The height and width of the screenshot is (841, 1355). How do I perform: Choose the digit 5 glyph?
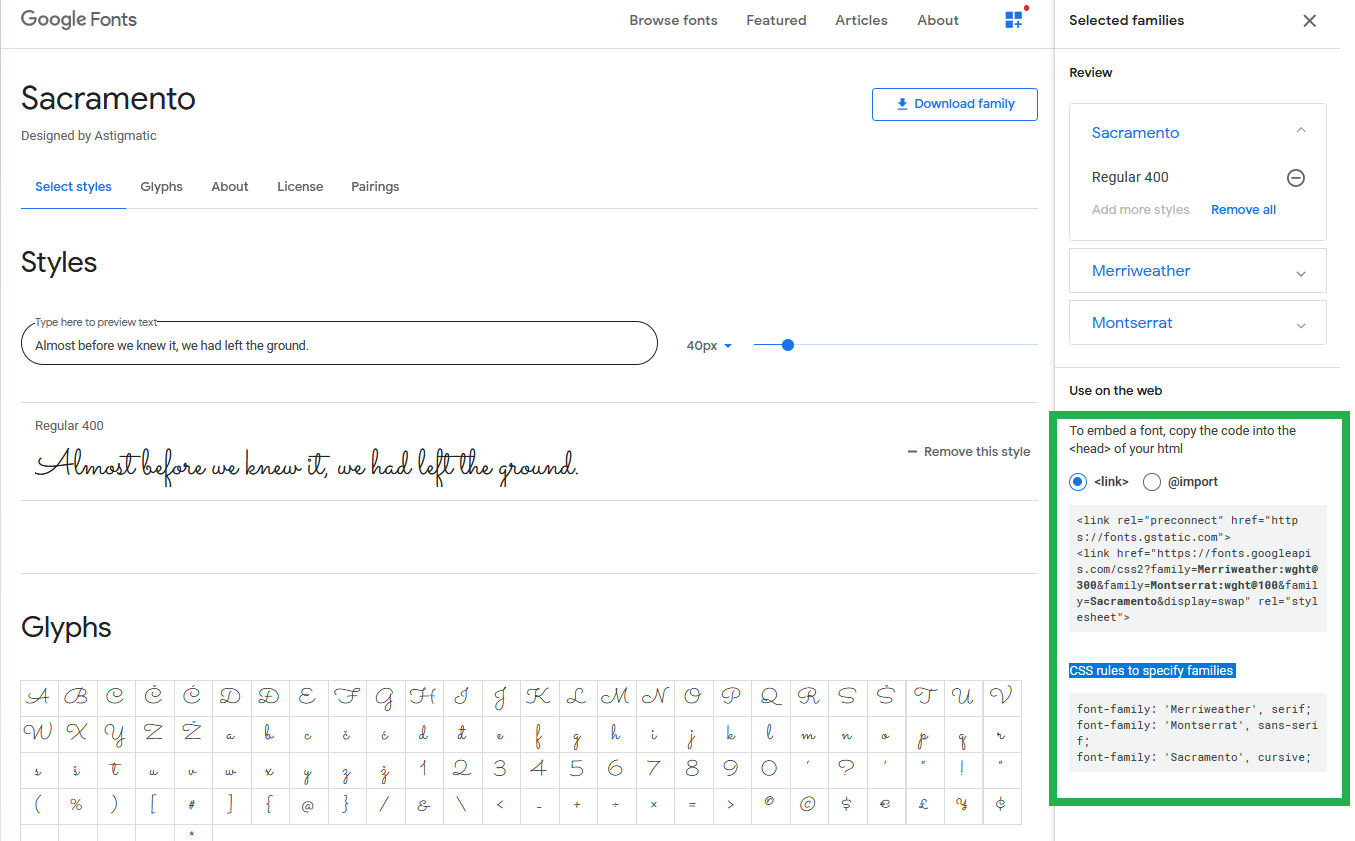577,769
